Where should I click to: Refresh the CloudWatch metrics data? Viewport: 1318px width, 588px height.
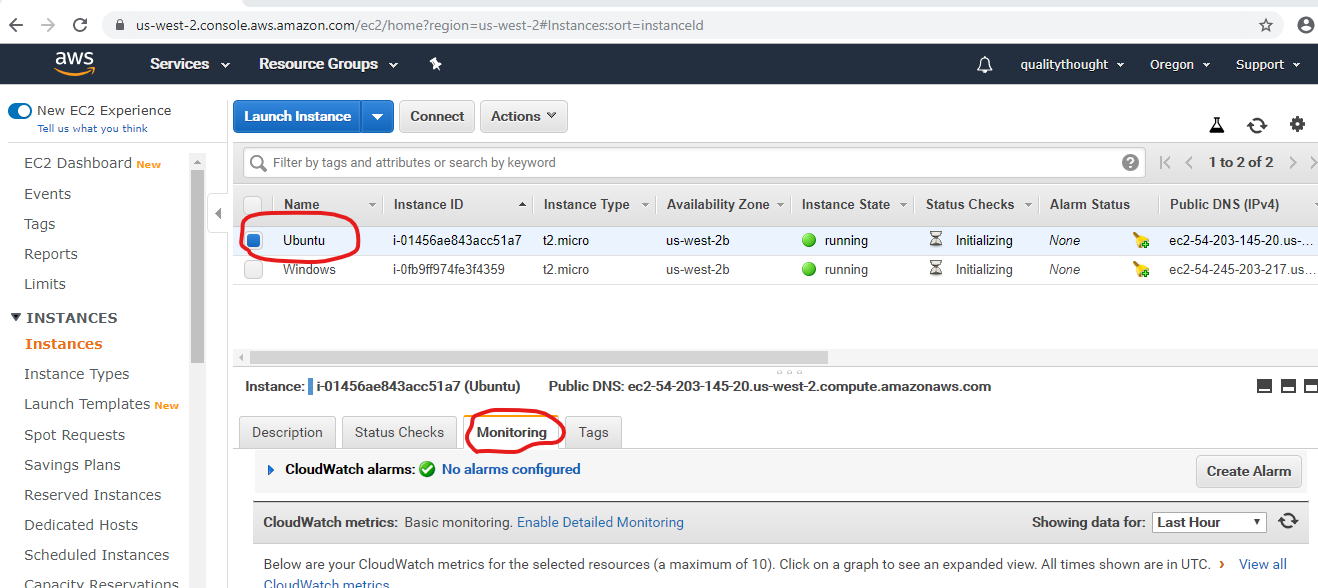(x=1288, y=521)
